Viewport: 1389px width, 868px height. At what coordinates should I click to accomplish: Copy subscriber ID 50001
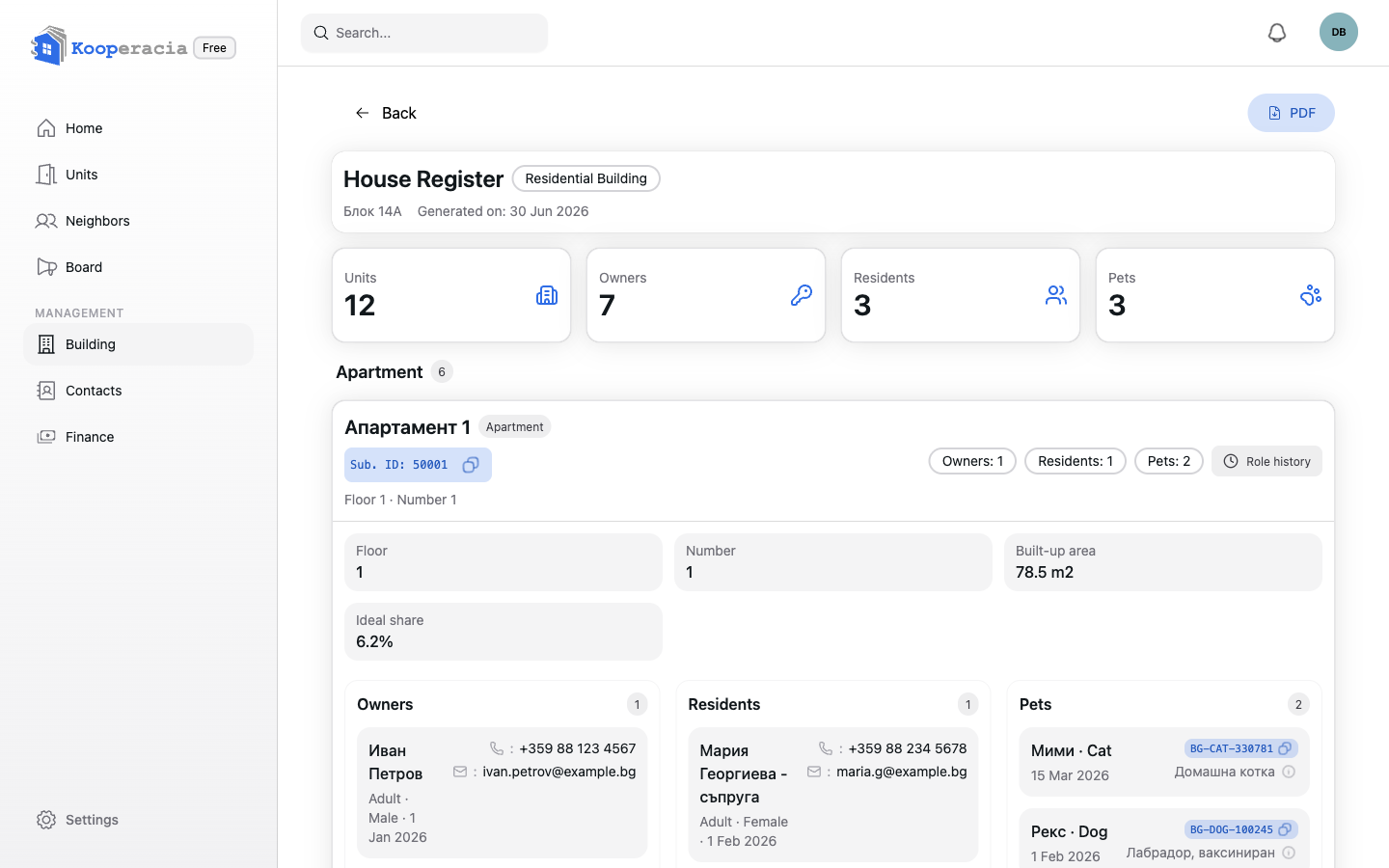471,465
